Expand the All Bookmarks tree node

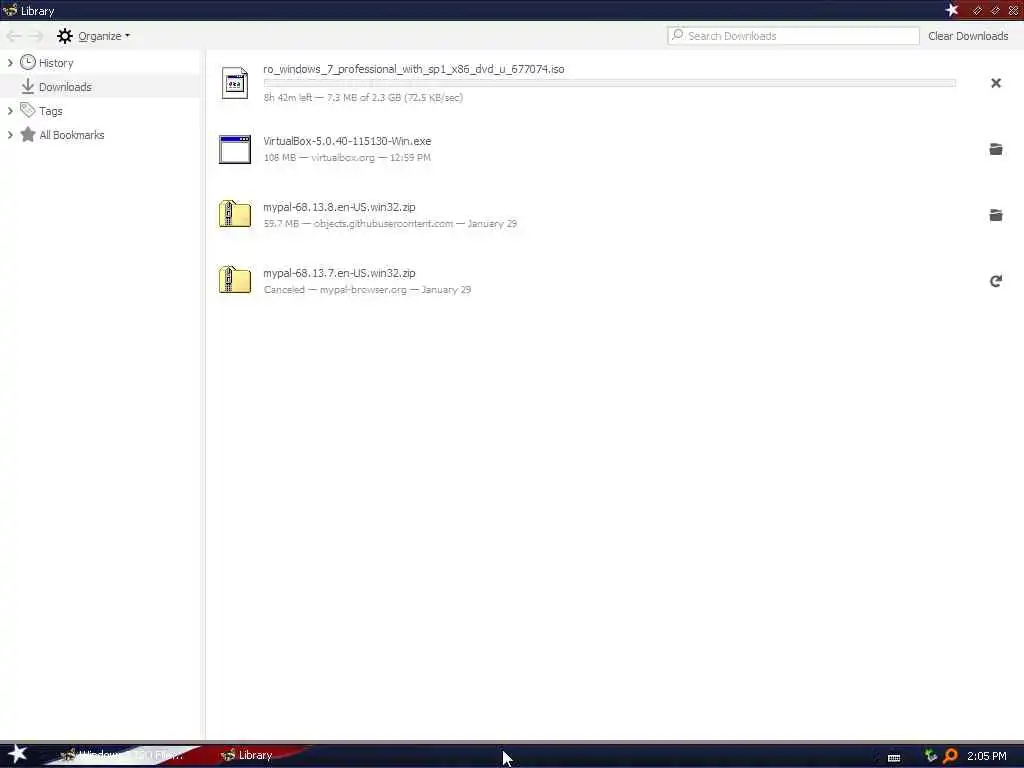[10, 135]
